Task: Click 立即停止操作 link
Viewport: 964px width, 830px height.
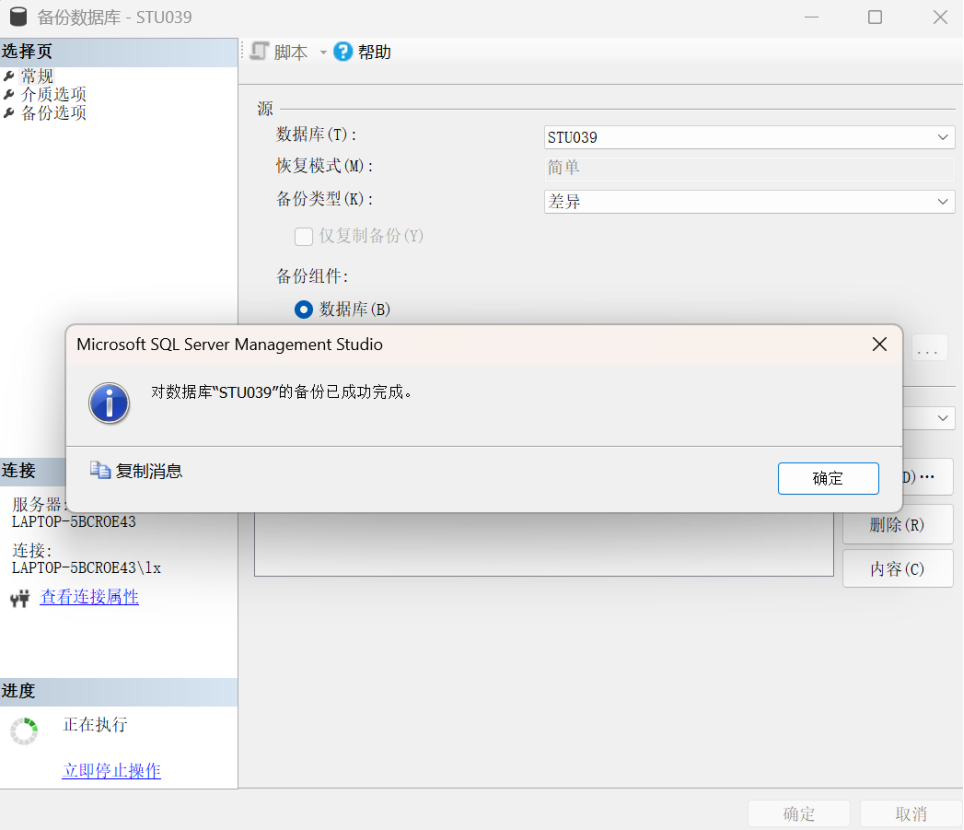Action: (x=111, y=770)
